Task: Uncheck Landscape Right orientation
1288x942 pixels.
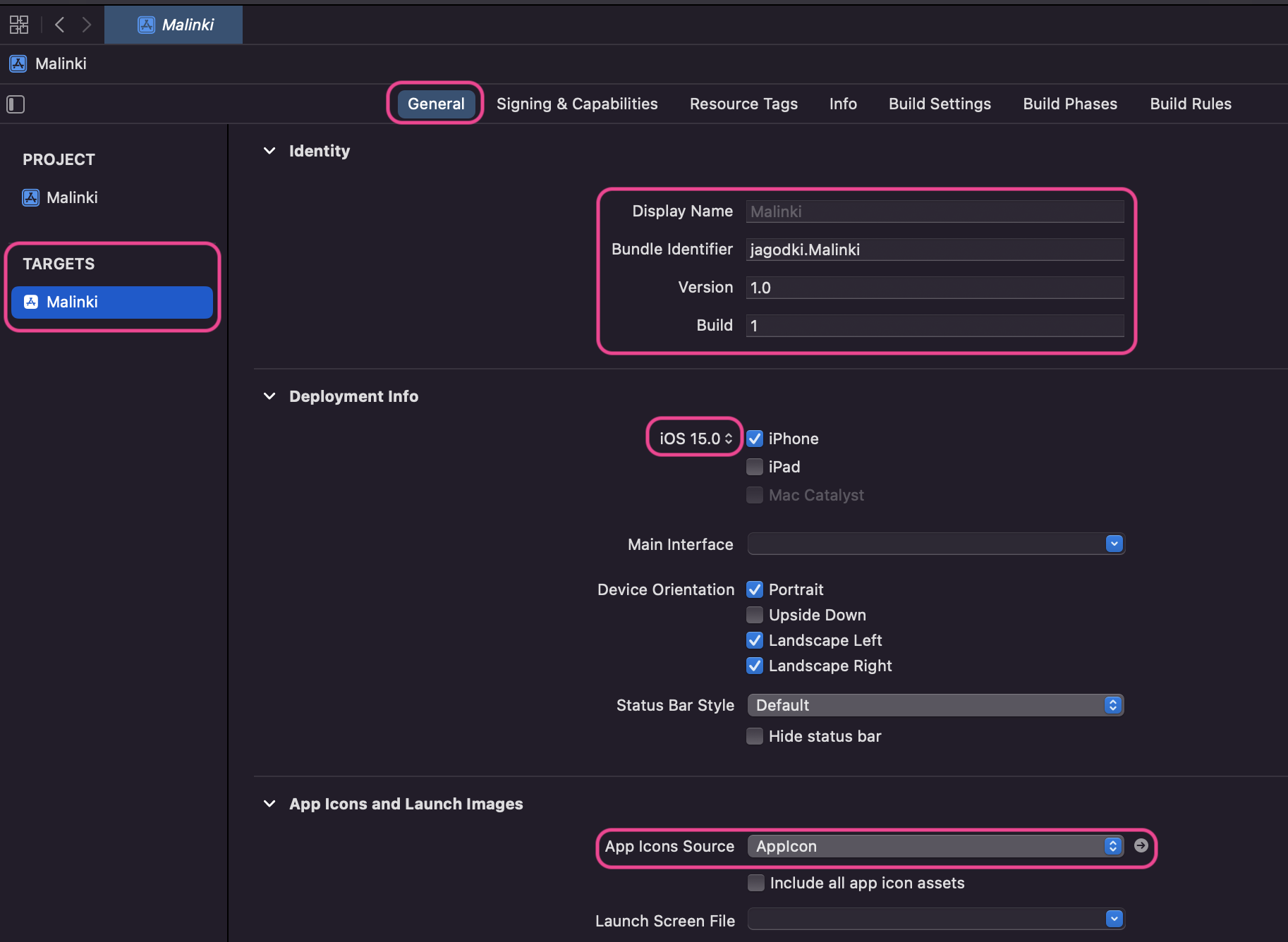Action: (x=755, y=666)
